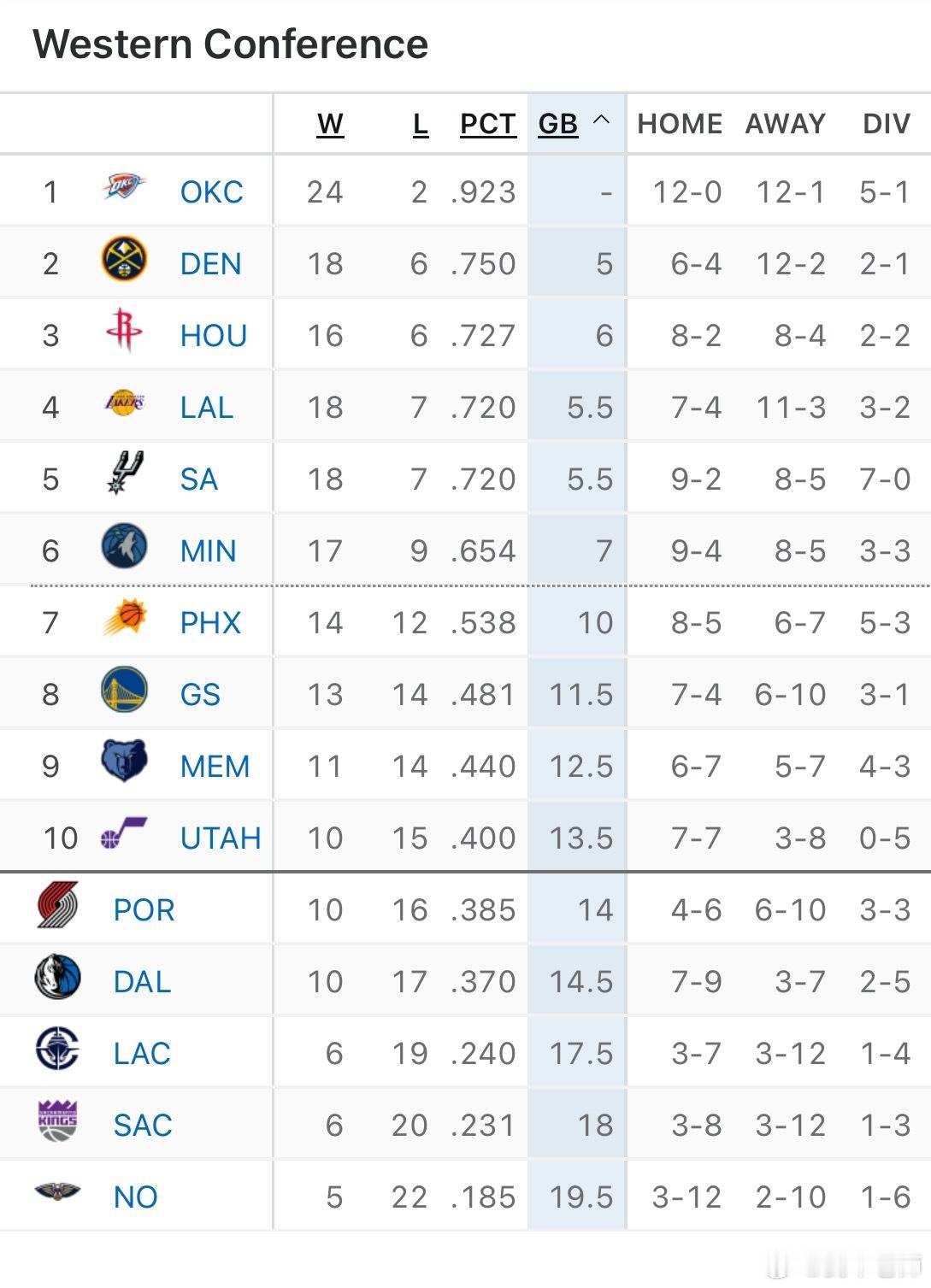This screenshot has width=931, height=1288.
Task: Open the DAL team page link
Action: pos(142,981)
